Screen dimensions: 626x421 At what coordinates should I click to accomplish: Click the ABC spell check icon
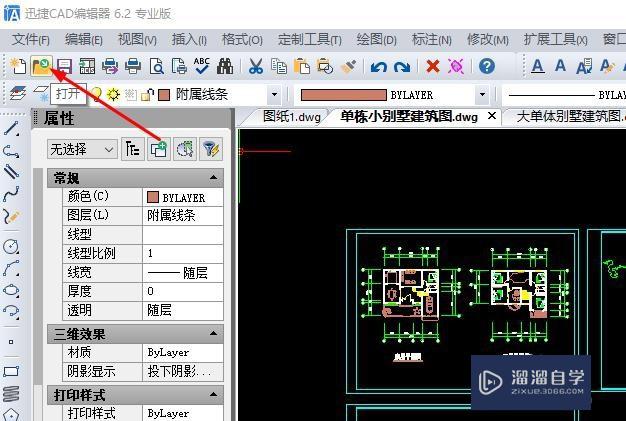(x=202, y=66)
